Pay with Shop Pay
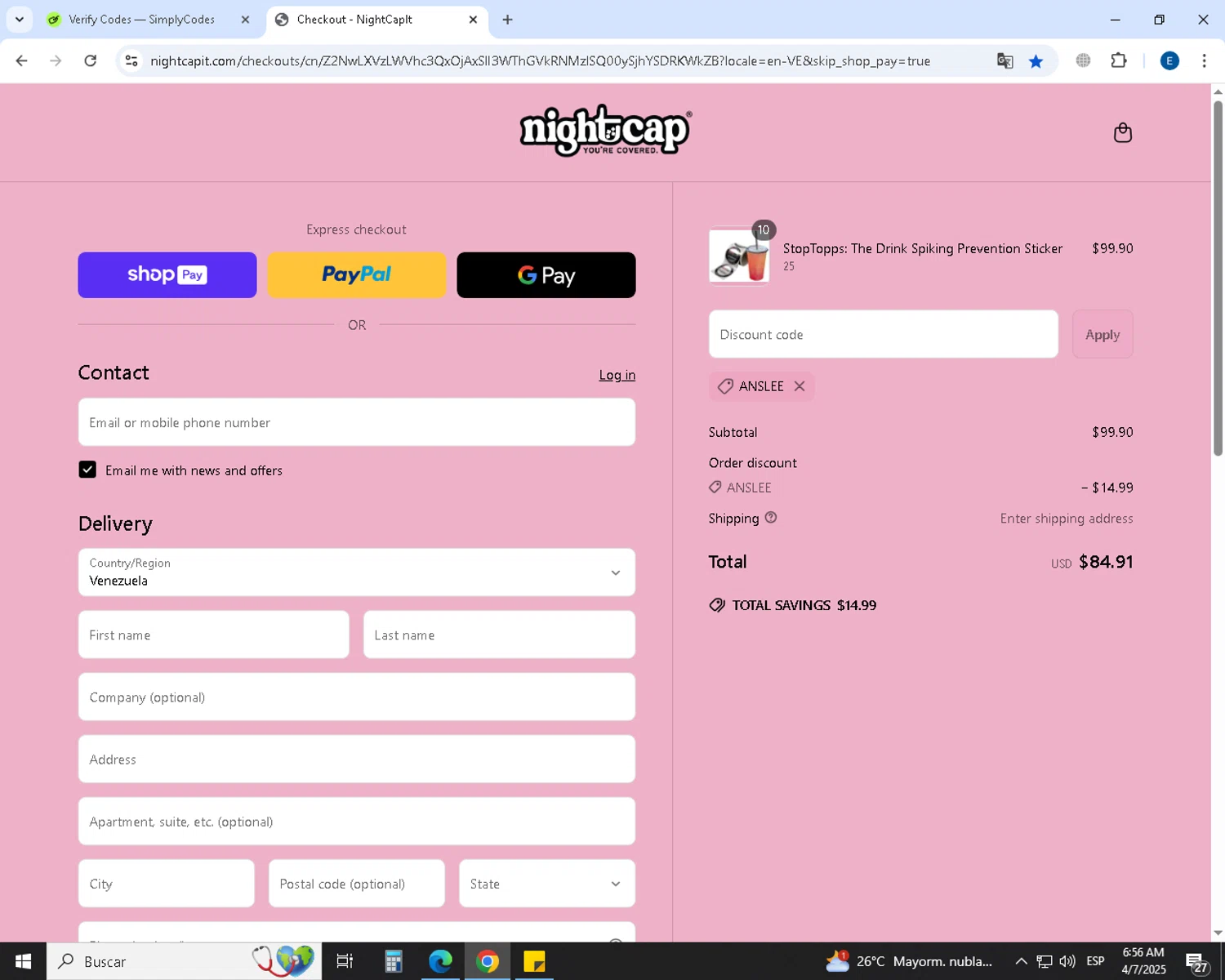 (167, 275)
